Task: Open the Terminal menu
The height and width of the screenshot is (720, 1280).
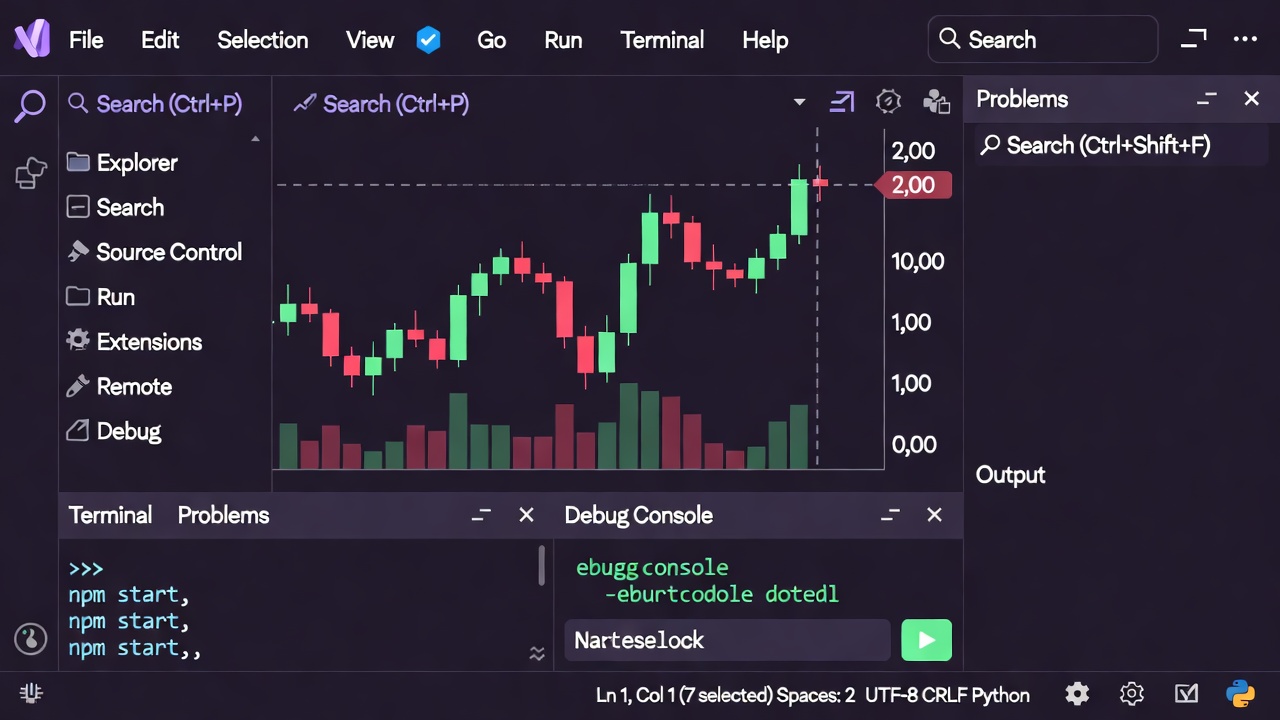Action: click(x=662, y=40)
